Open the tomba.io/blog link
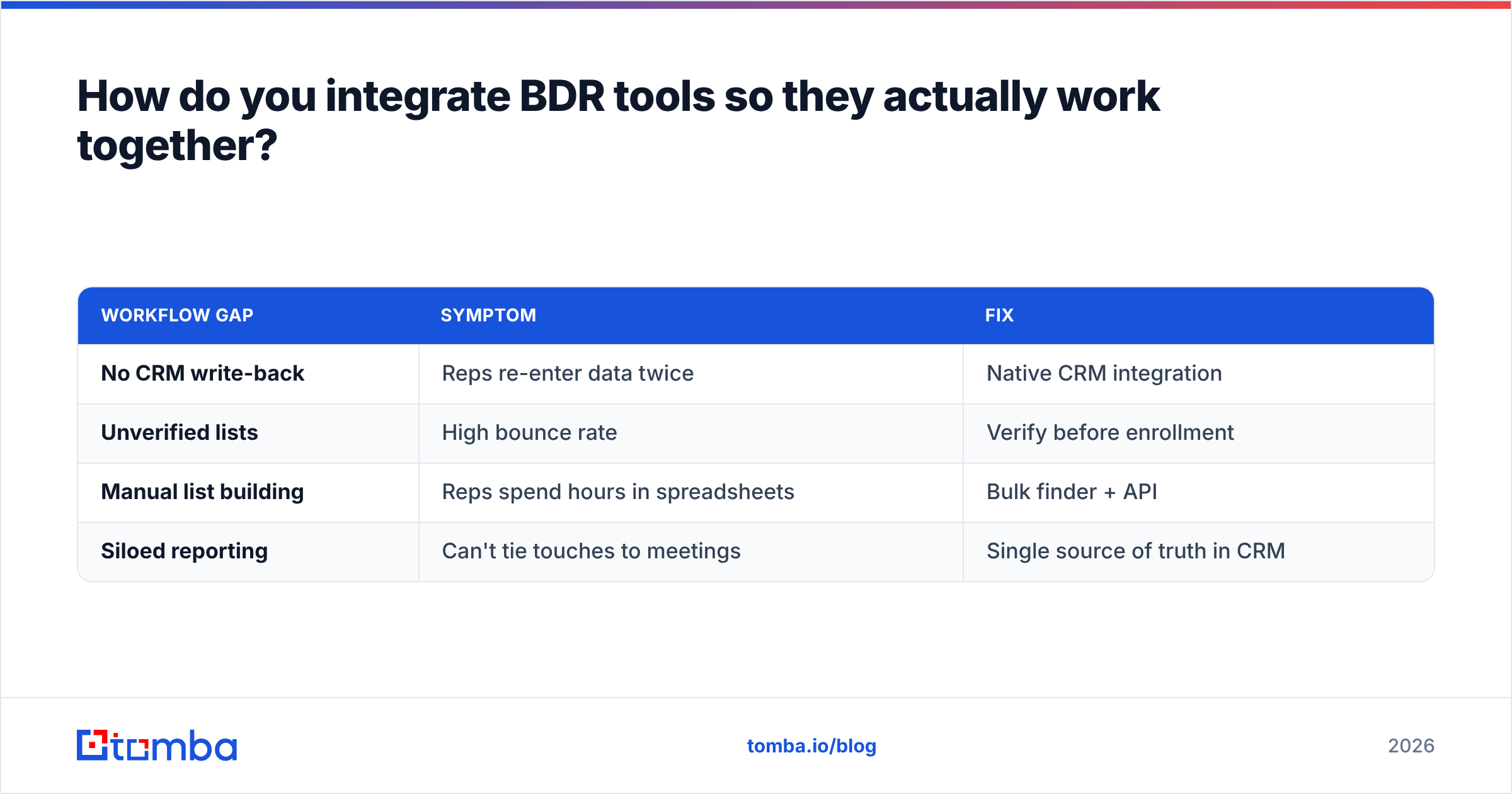Image resolution: width=1512 pixels, height=794 pixels. (x=811, y=746)
